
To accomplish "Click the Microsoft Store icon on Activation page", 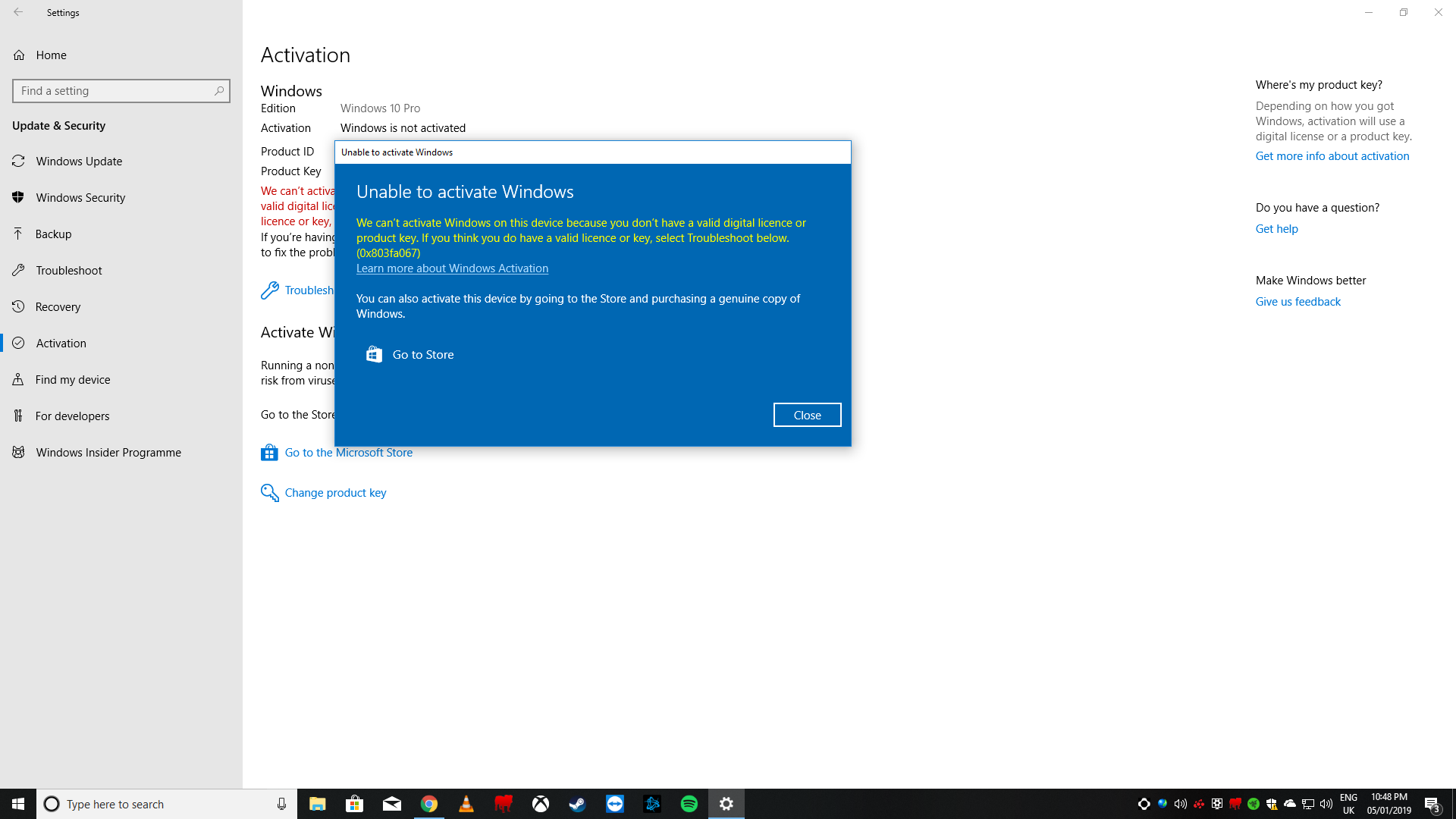I will 269,453.
